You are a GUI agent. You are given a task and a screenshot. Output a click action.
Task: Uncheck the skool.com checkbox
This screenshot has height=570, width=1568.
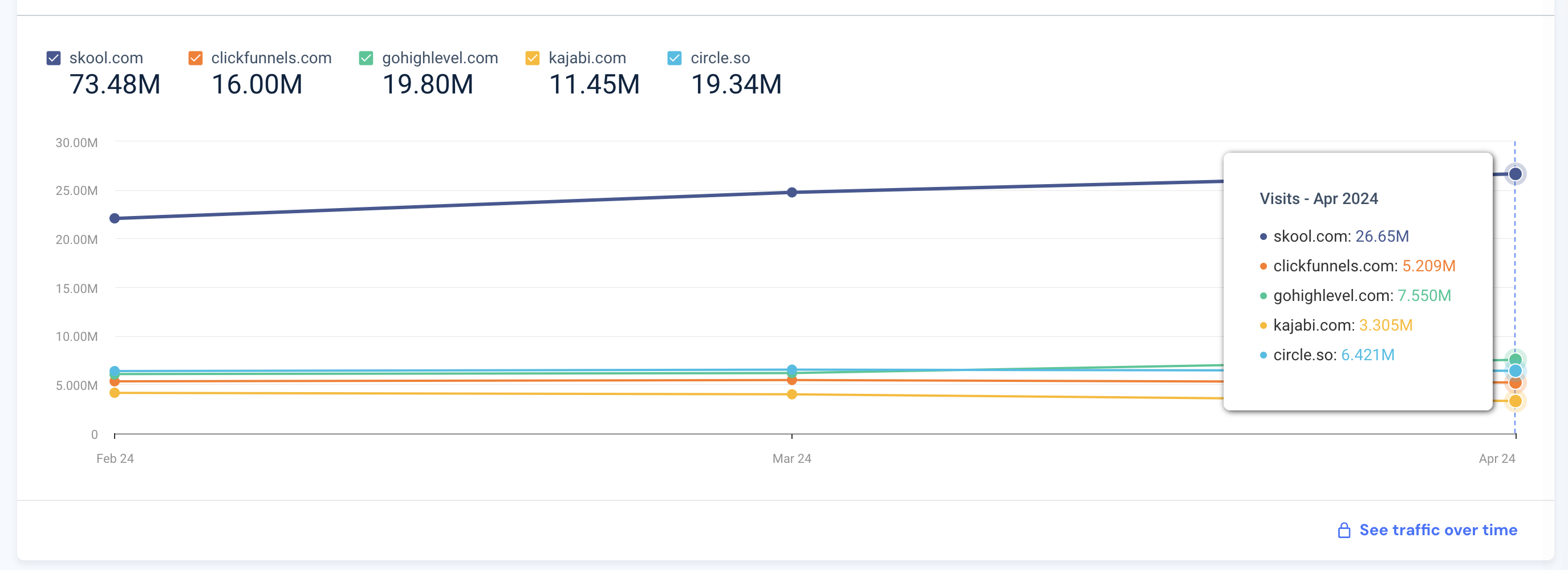tap(54, 58)
